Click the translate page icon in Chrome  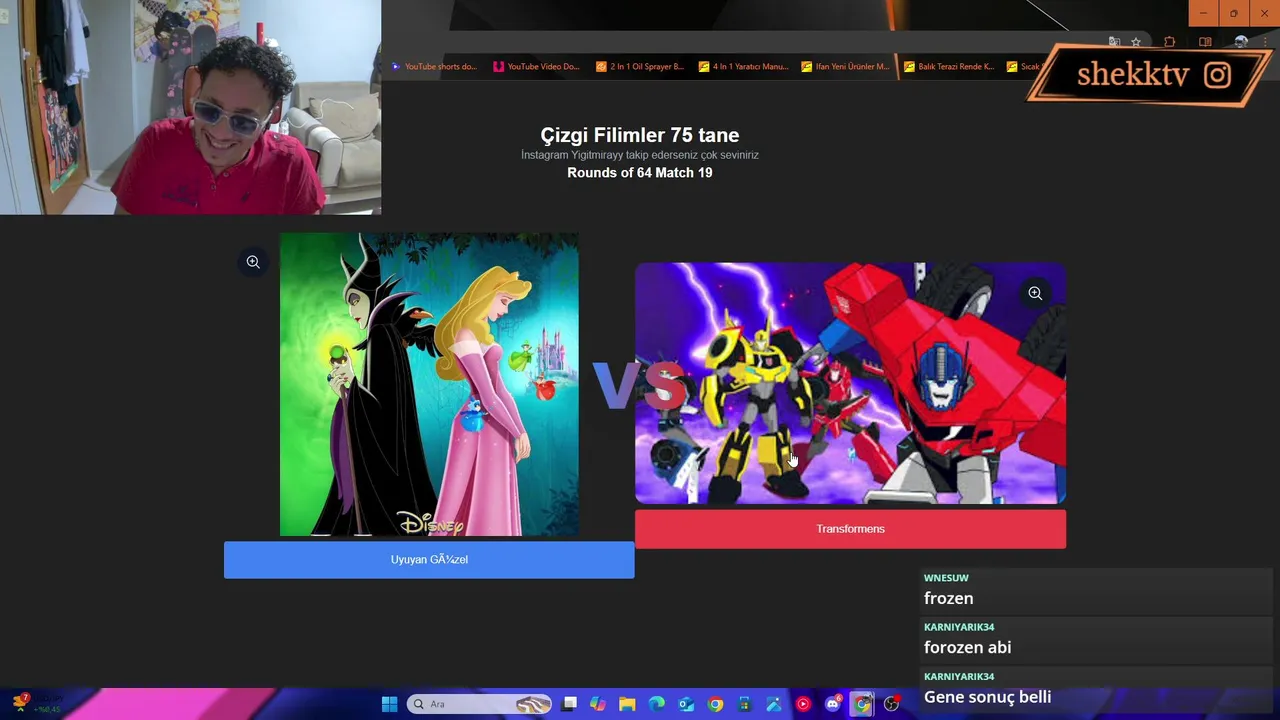(x=1114, y=42)
